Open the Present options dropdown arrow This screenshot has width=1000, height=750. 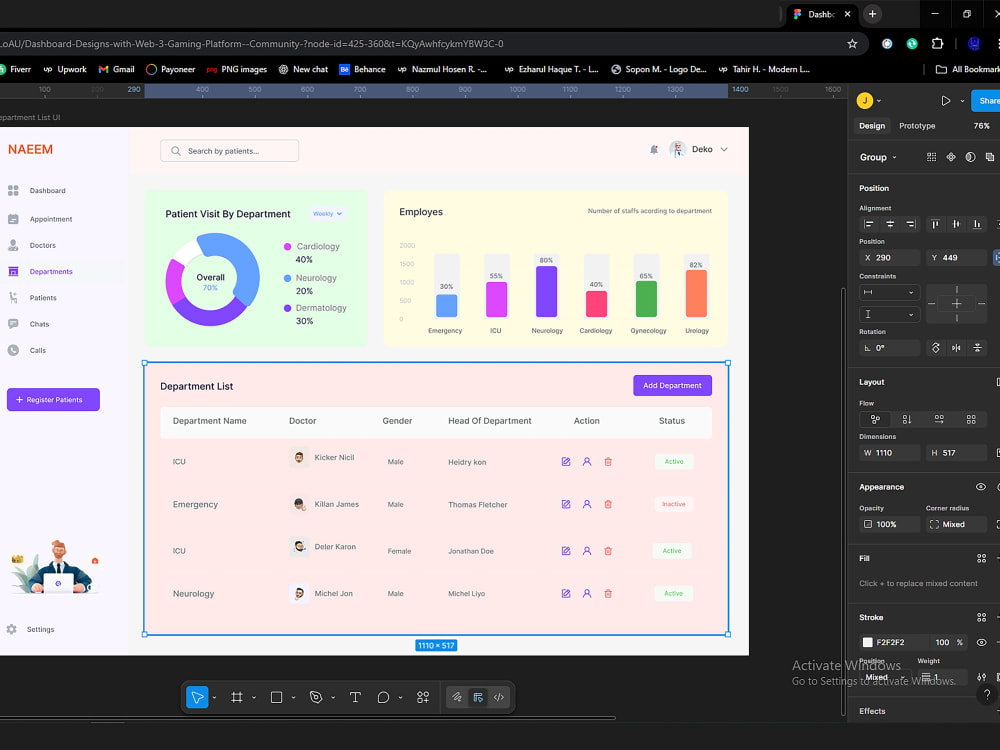[962, 101]
